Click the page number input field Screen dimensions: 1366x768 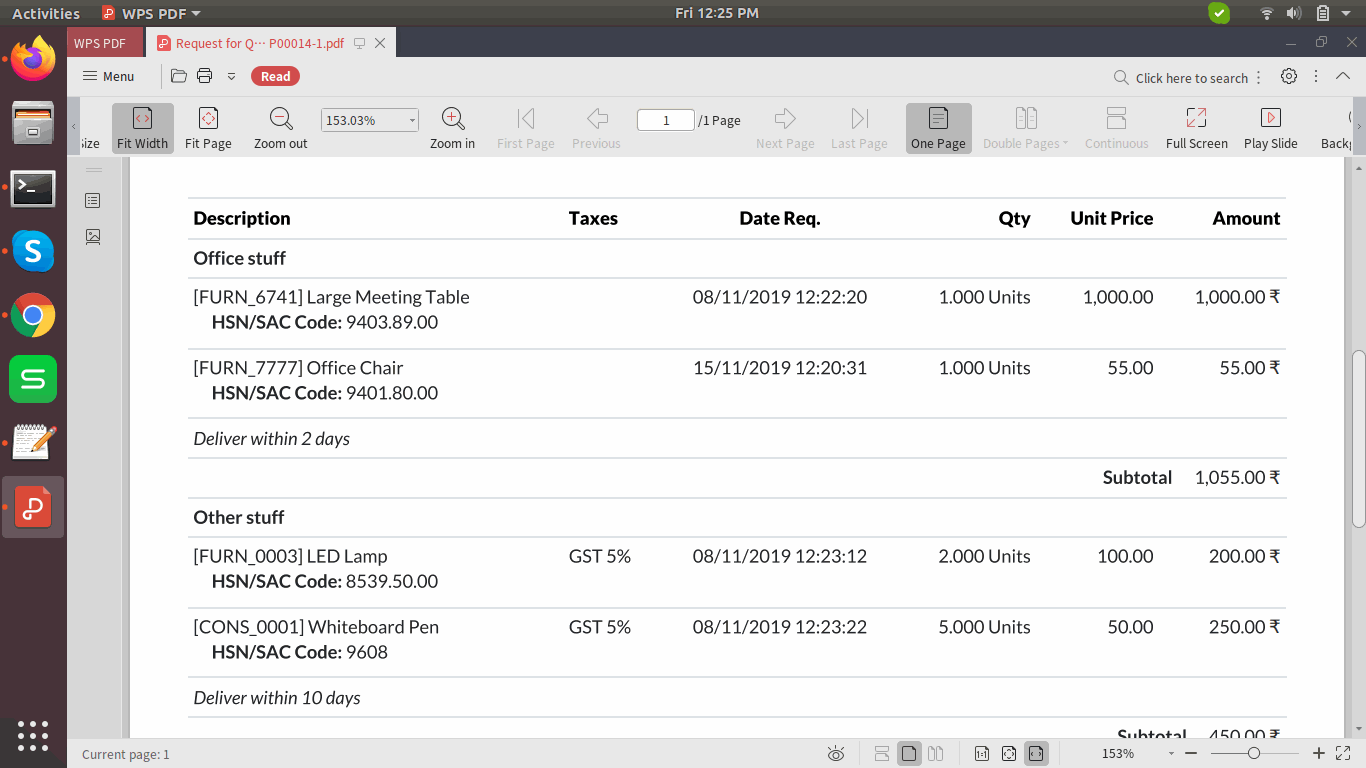(665, 120)
